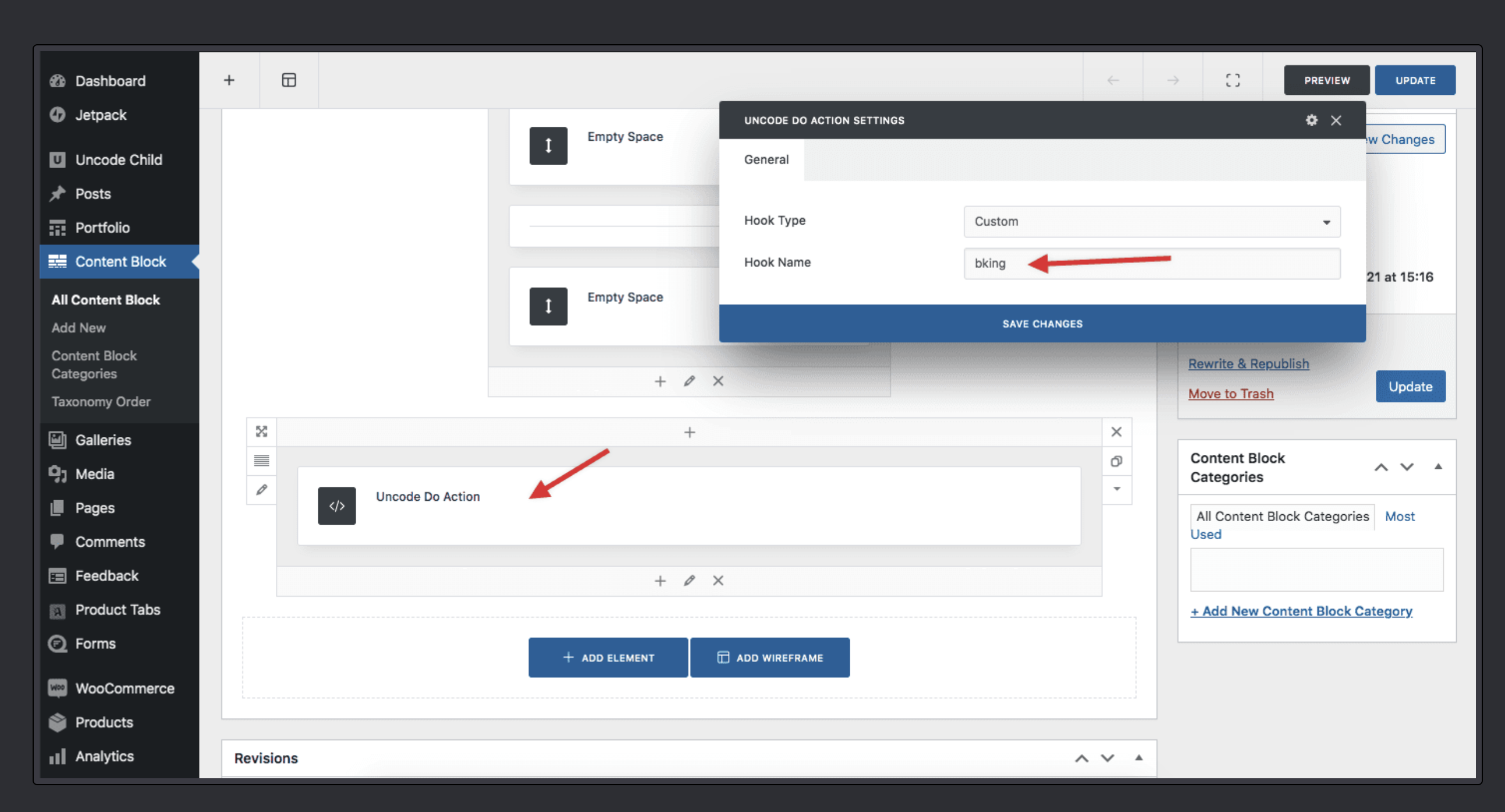This screenshot has height=812, width=1505.
Task: Open the templates layout icon in toolbar
Action: click(x=289, y=80)
